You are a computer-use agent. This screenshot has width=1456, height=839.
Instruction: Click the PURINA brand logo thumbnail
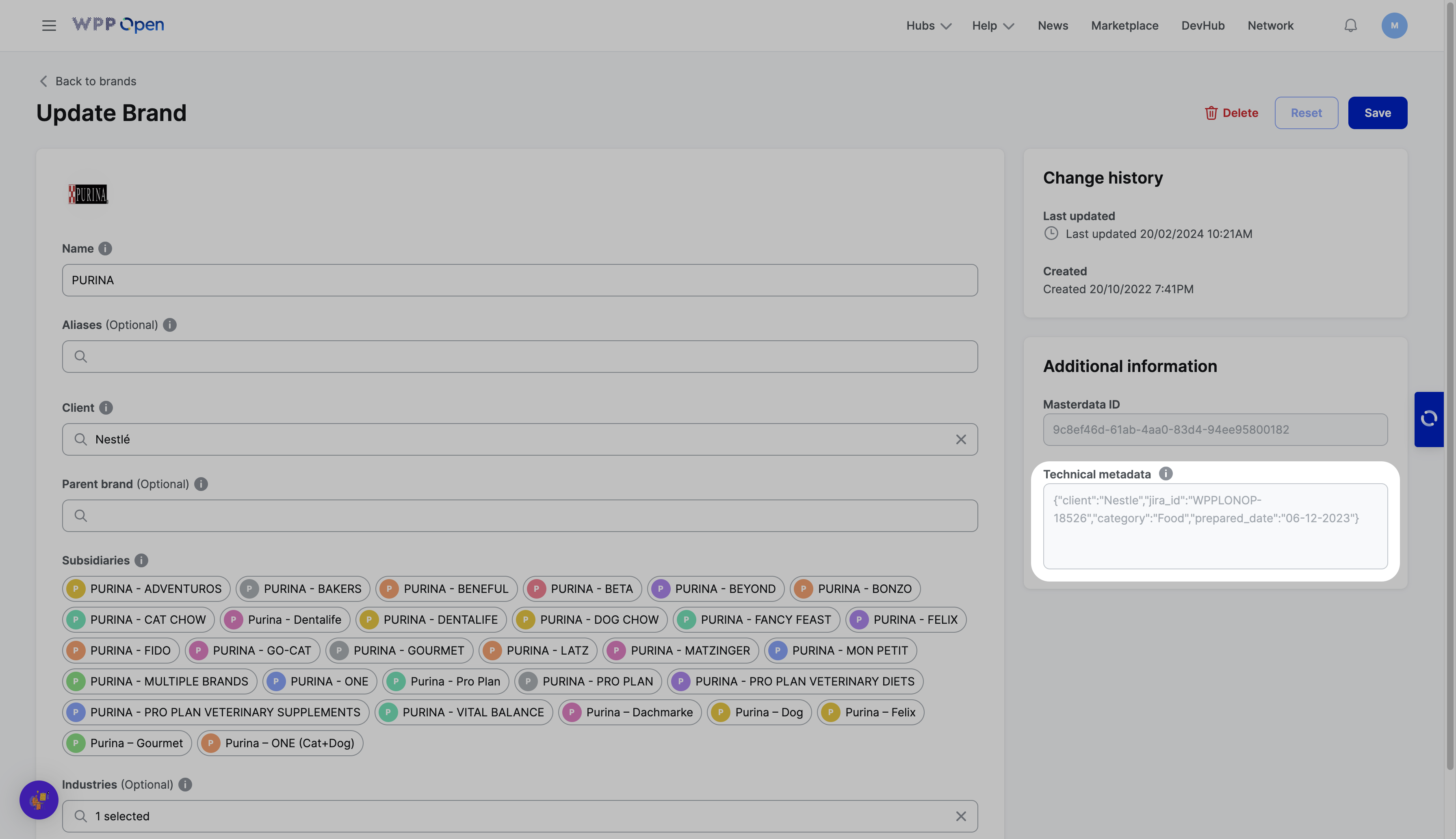coord(88,194)
